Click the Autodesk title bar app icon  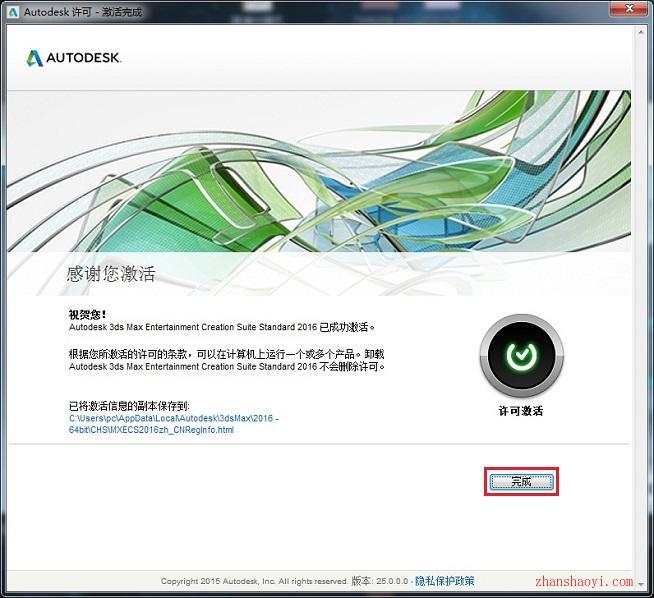coord(13,12)
